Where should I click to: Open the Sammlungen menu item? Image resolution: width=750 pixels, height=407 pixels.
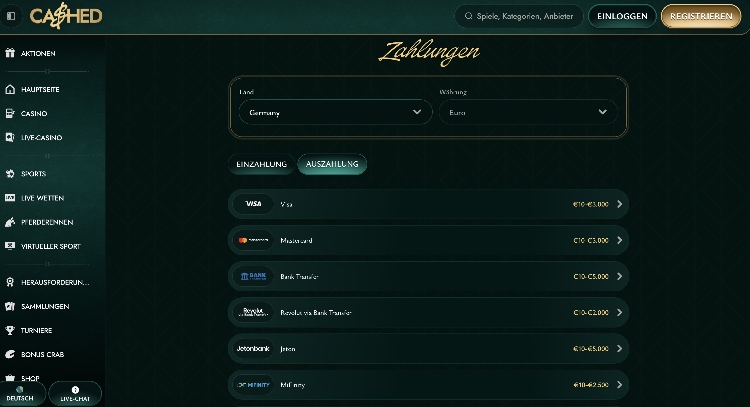pyautogui.click(x=45, y=306)
